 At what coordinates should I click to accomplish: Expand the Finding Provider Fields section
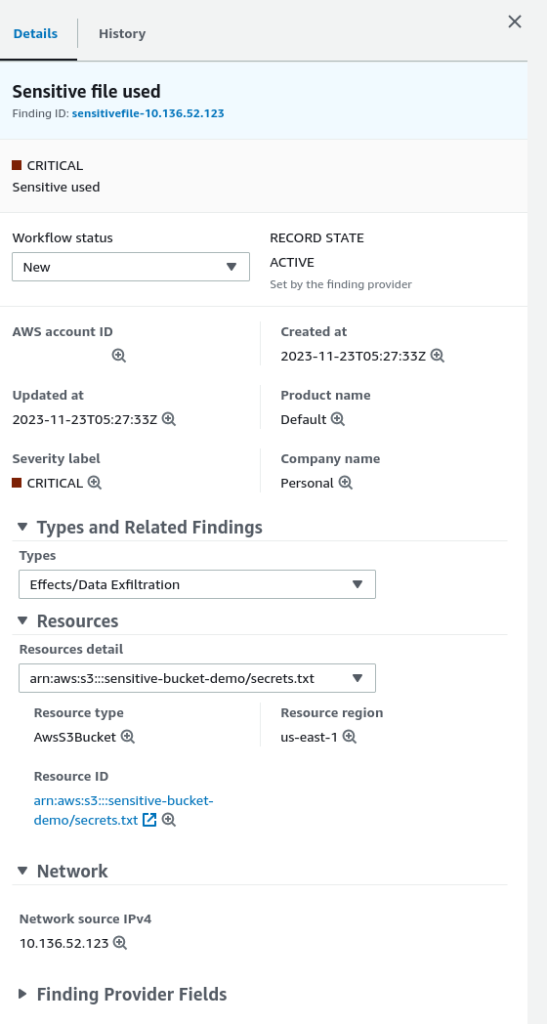click(x=123, y=994)
